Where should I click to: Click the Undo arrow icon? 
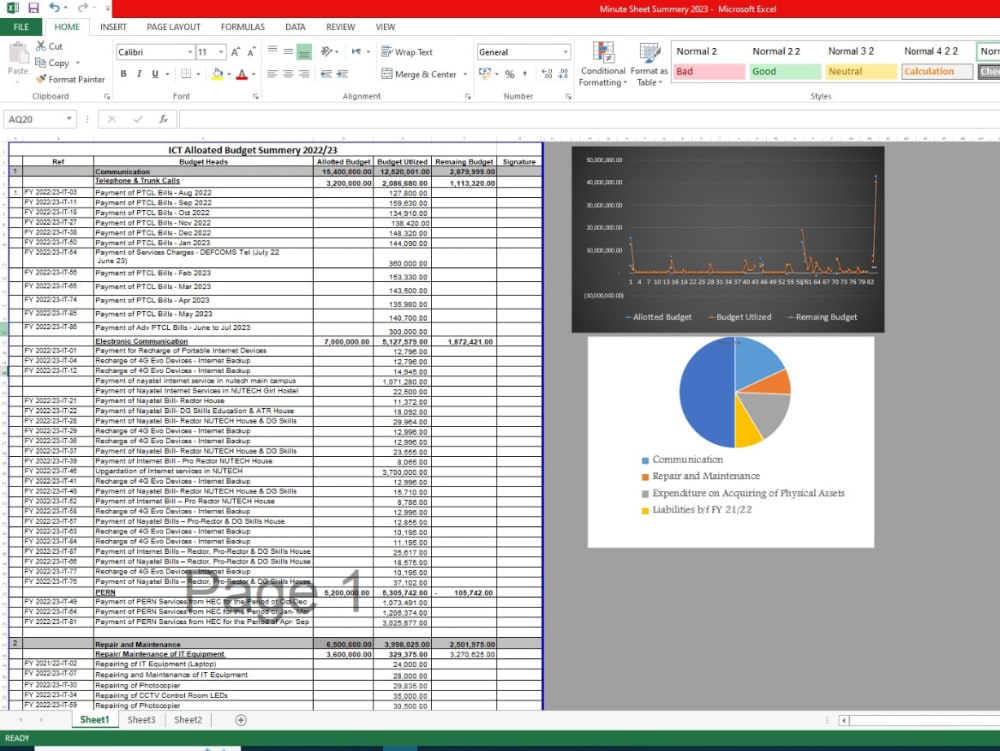coord(54,8)
